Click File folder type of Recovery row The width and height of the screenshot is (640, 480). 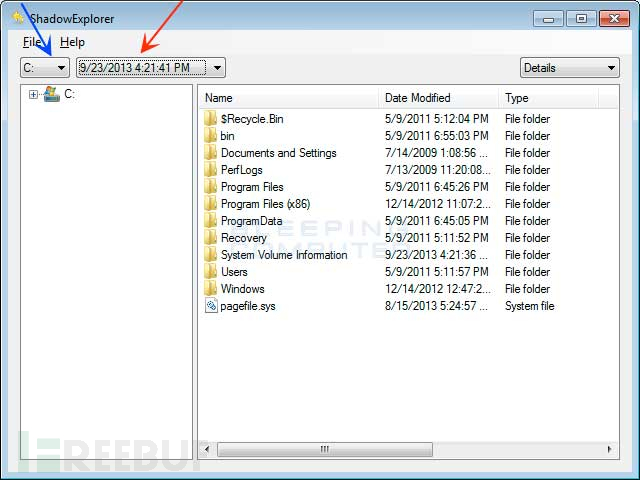pyautogui.click(x=527, y=238)
